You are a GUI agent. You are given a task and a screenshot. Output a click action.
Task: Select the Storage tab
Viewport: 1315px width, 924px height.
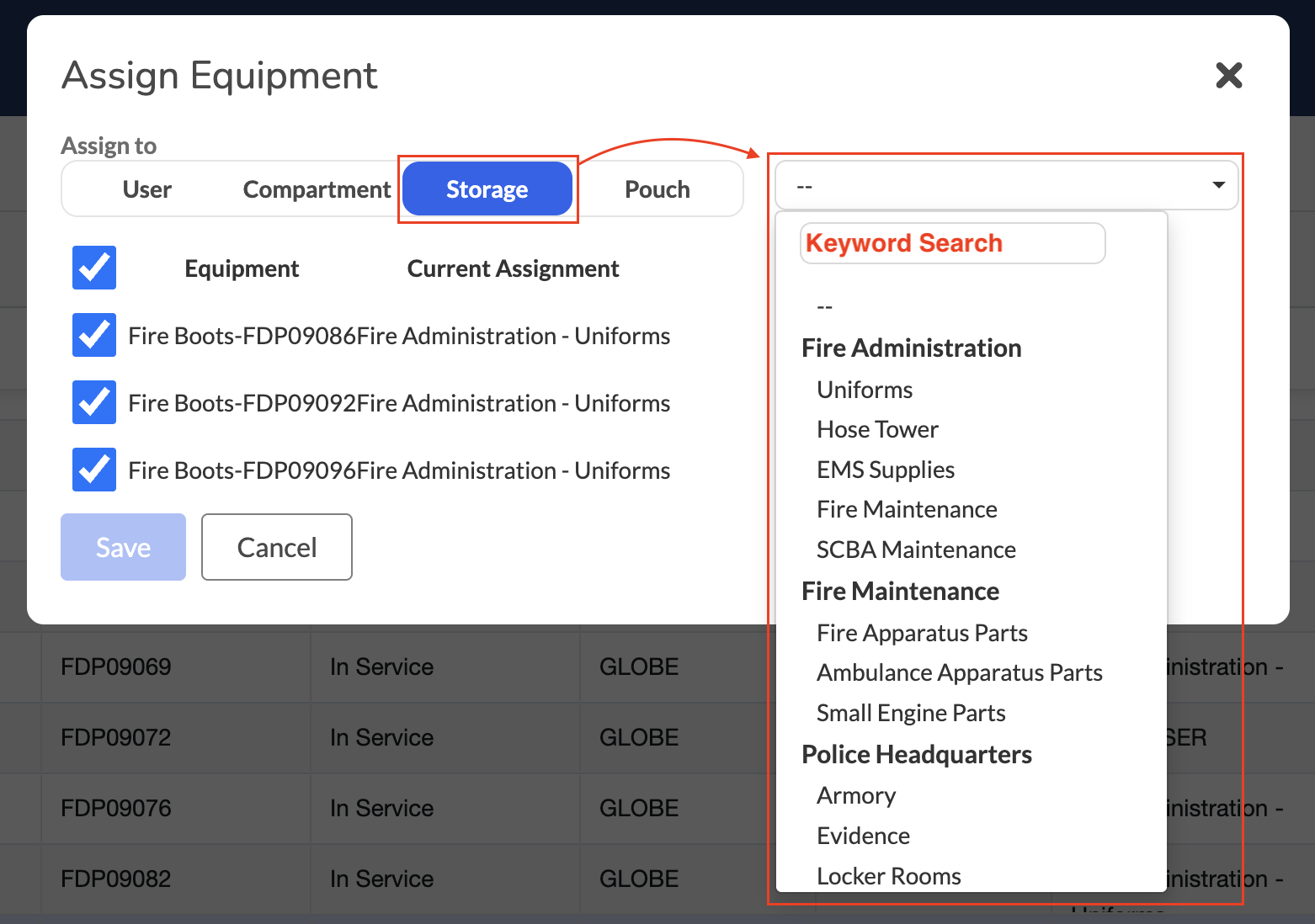pyautogui.click(x=487, y=189)
